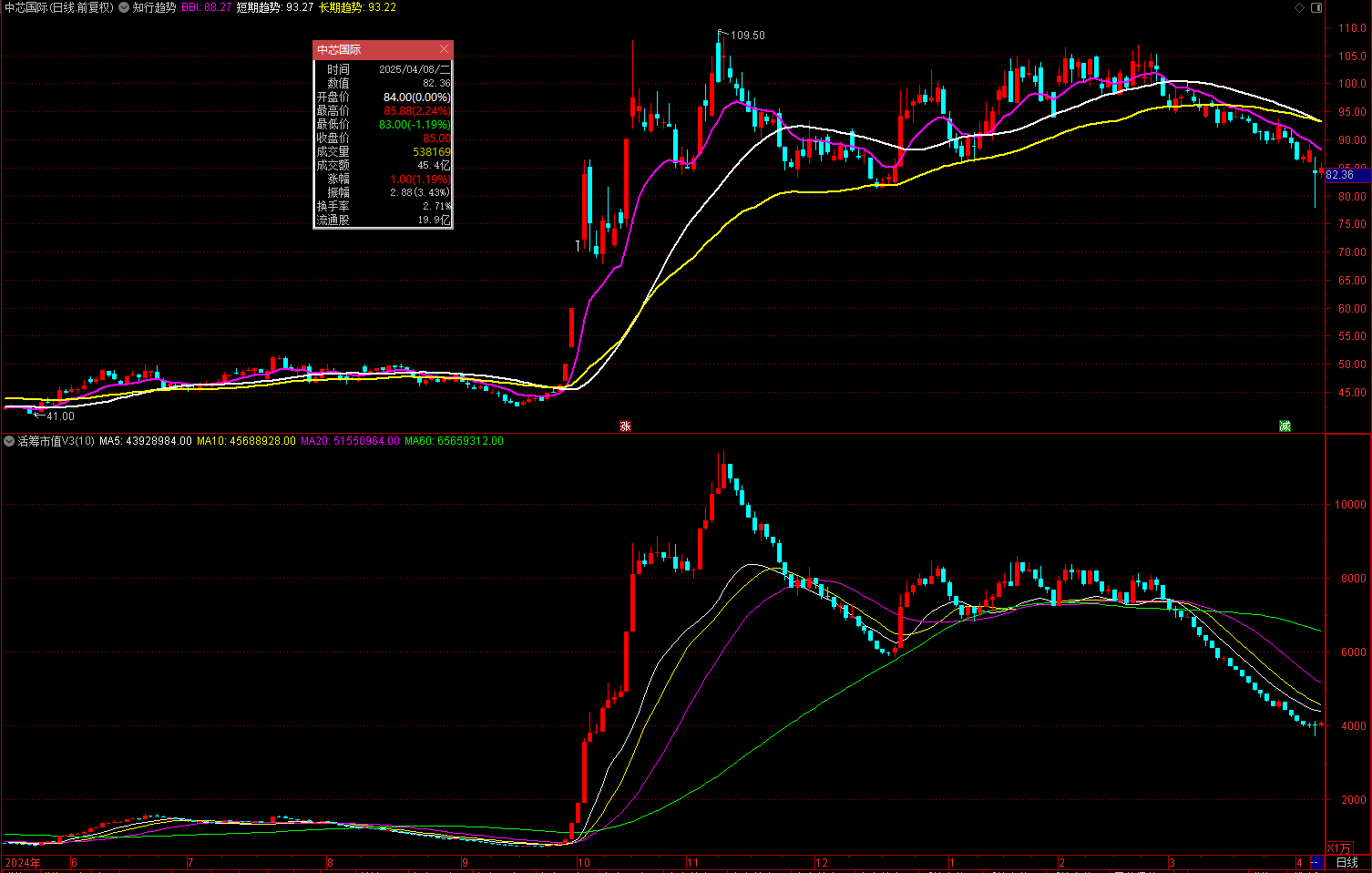Click the white 短期趋势 legend label
1372x873 pixels.
pyautogui.click(x=274, y=7)
